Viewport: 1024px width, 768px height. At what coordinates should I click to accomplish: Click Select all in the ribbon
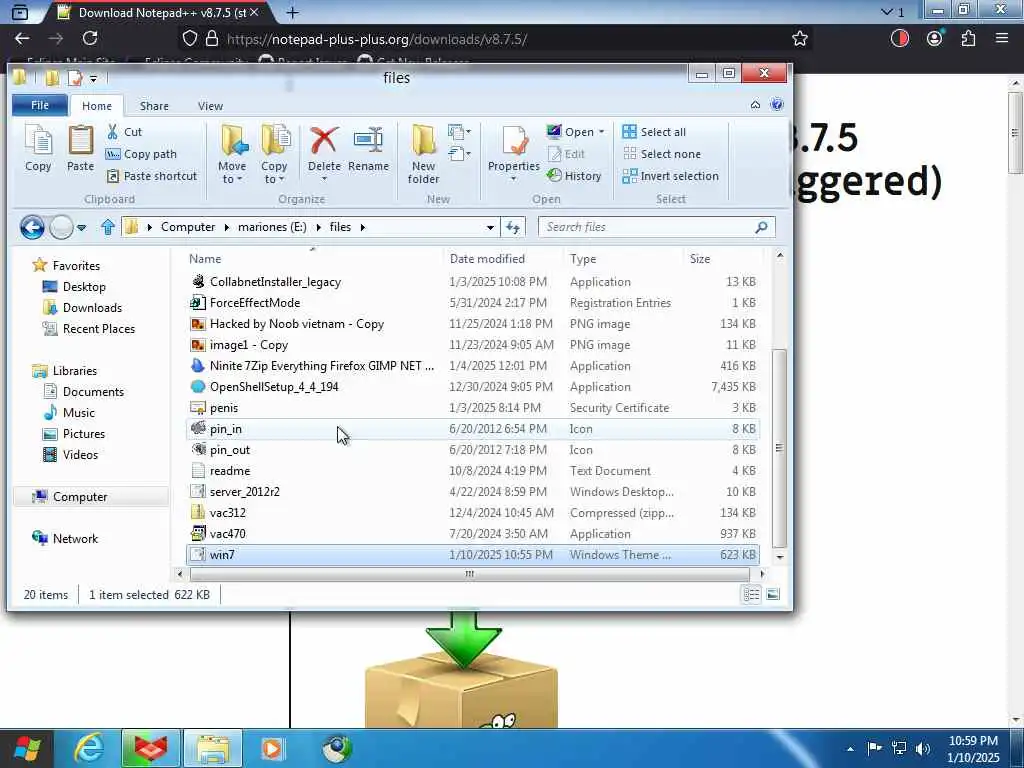(654, 132)
